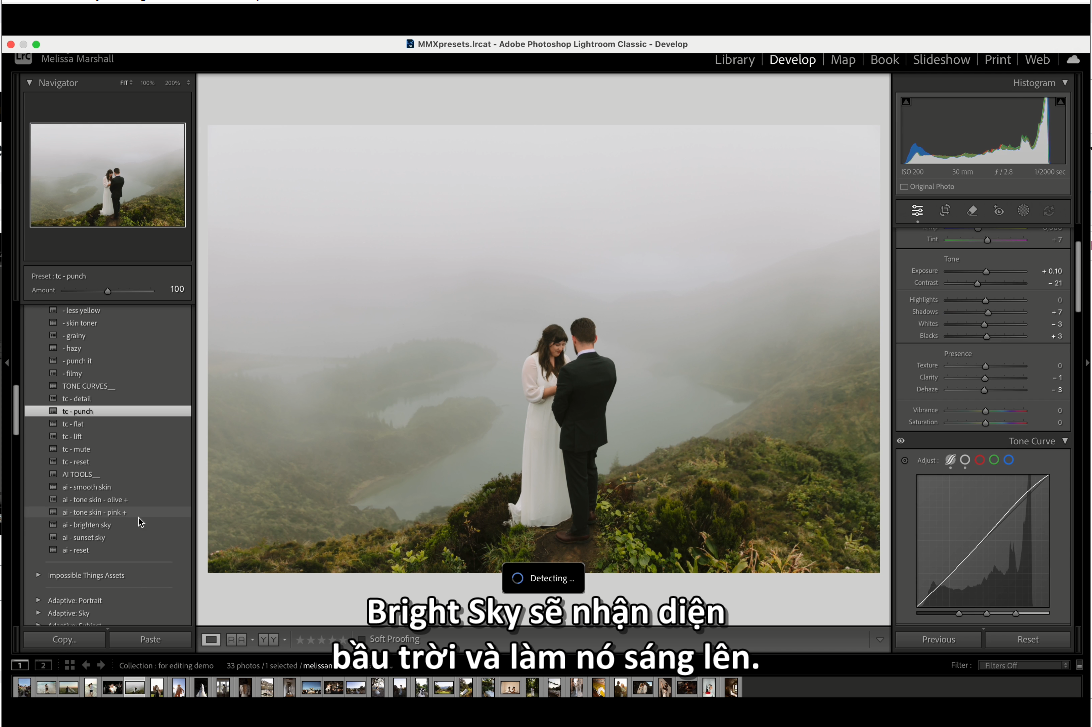Select the Healing eraser tool
Viewport: 1092px width, 727px height.
click(x=971, y=210)
